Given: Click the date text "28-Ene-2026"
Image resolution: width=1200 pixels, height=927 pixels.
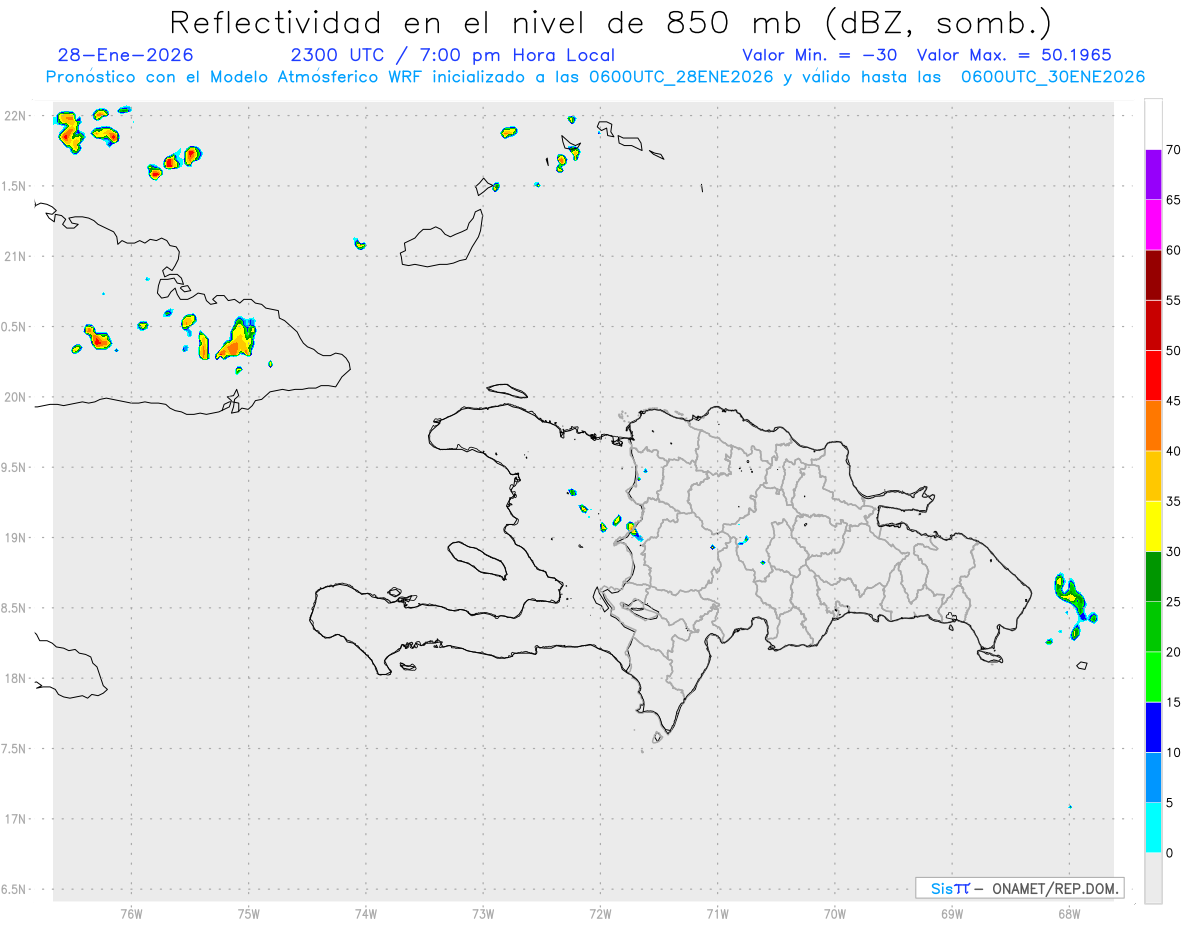Looking at the screenshot, I should pyautogui.click(x=126, y=55).
